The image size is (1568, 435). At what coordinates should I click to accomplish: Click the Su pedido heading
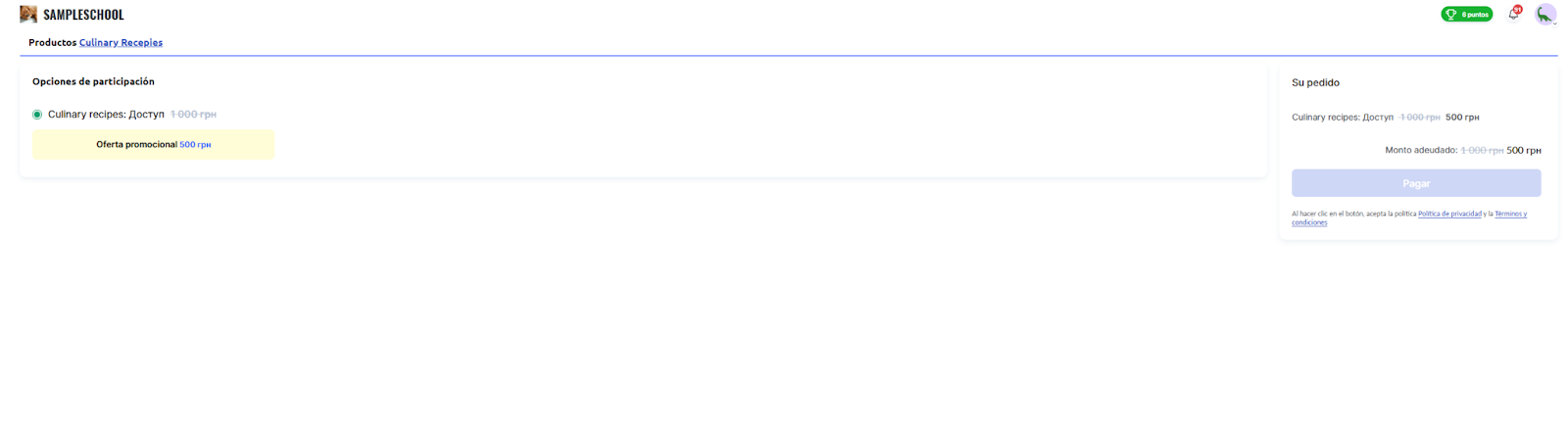coord(1315,83)
